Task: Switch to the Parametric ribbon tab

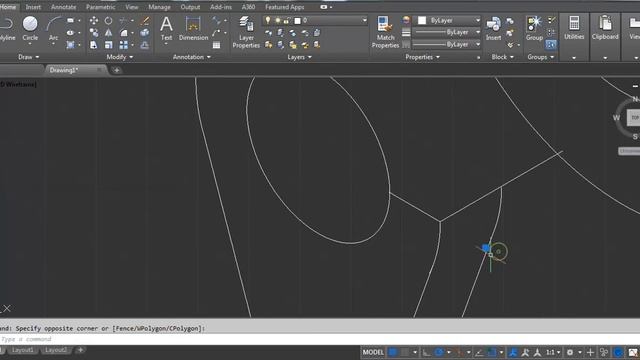Action: [x=100, y=7]
